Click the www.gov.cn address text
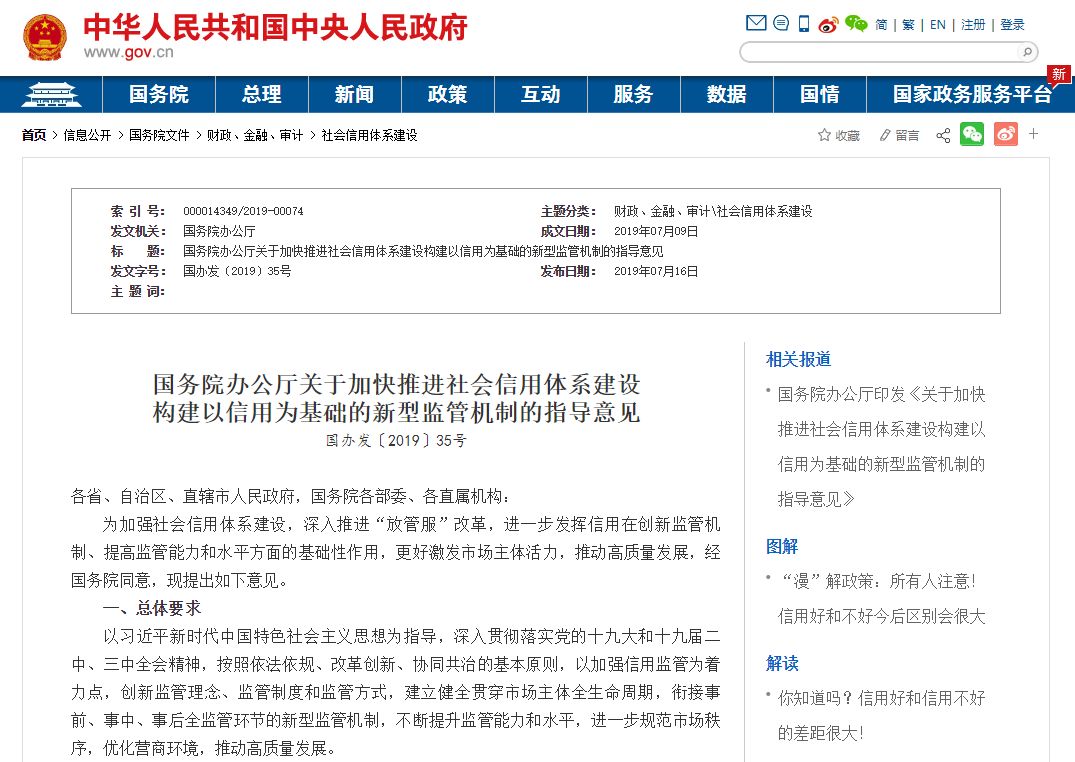 (128, 52)
